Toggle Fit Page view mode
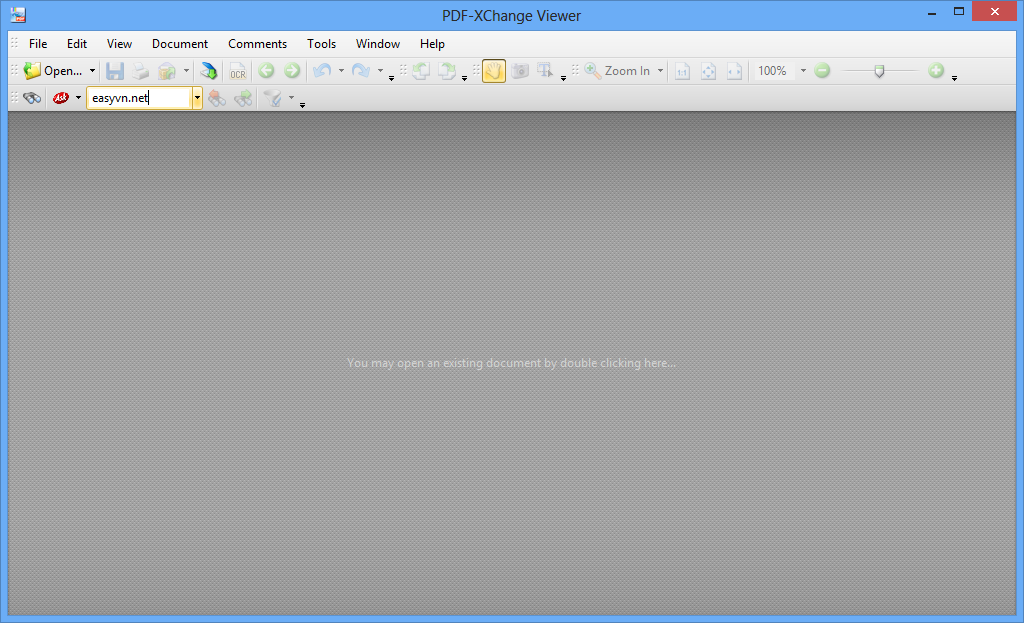The image size is (1024, 623). [708, 70]
